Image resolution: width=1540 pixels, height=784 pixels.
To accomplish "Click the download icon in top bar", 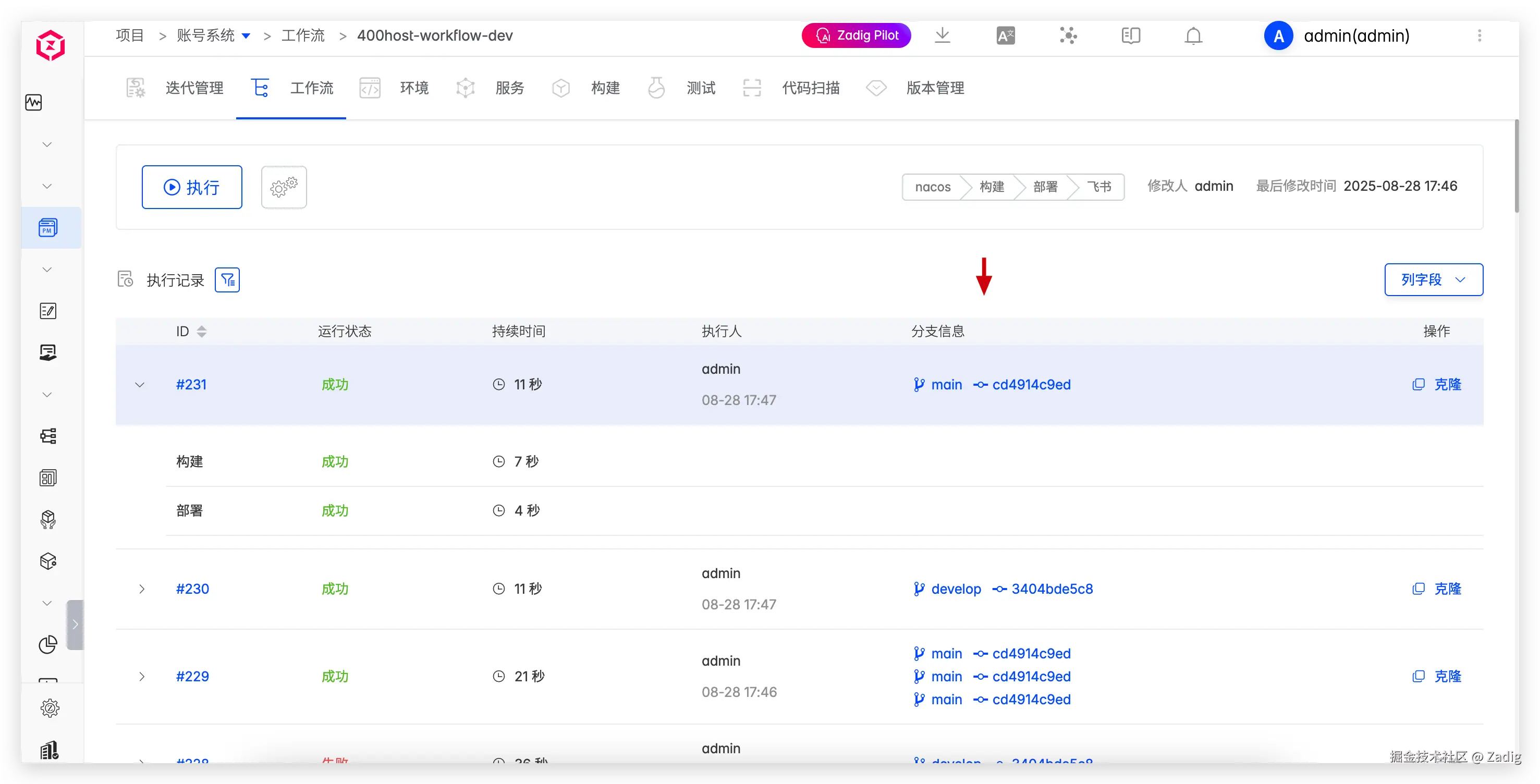I will (x=942, y=35).
